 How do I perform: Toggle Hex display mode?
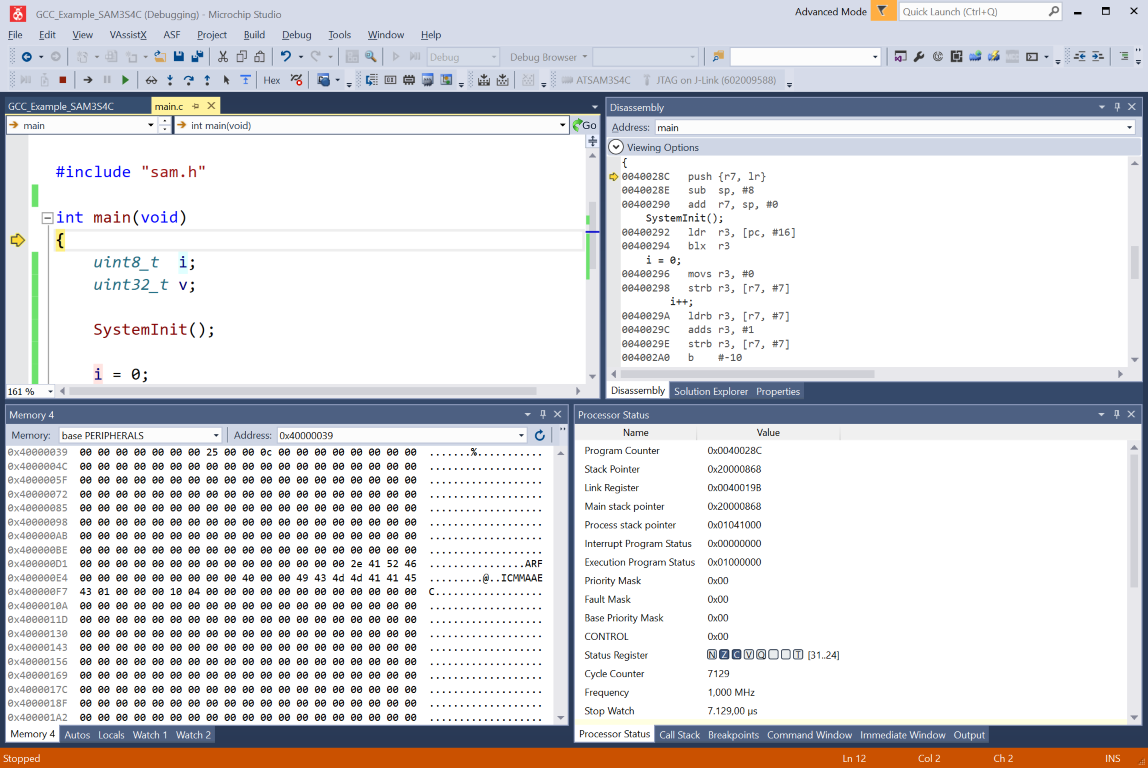point(272,80)
